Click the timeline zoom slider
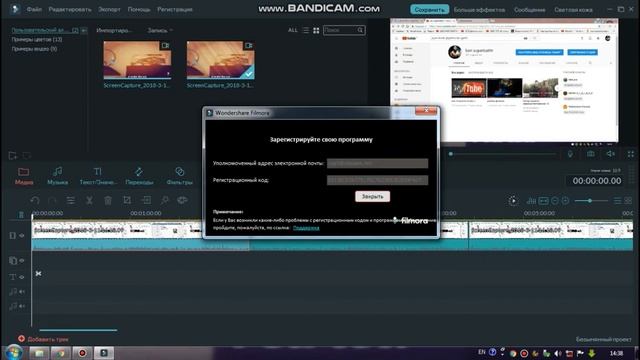Viewport: 640px width, 360px height. pyautogui.click(x=590, y=200)
